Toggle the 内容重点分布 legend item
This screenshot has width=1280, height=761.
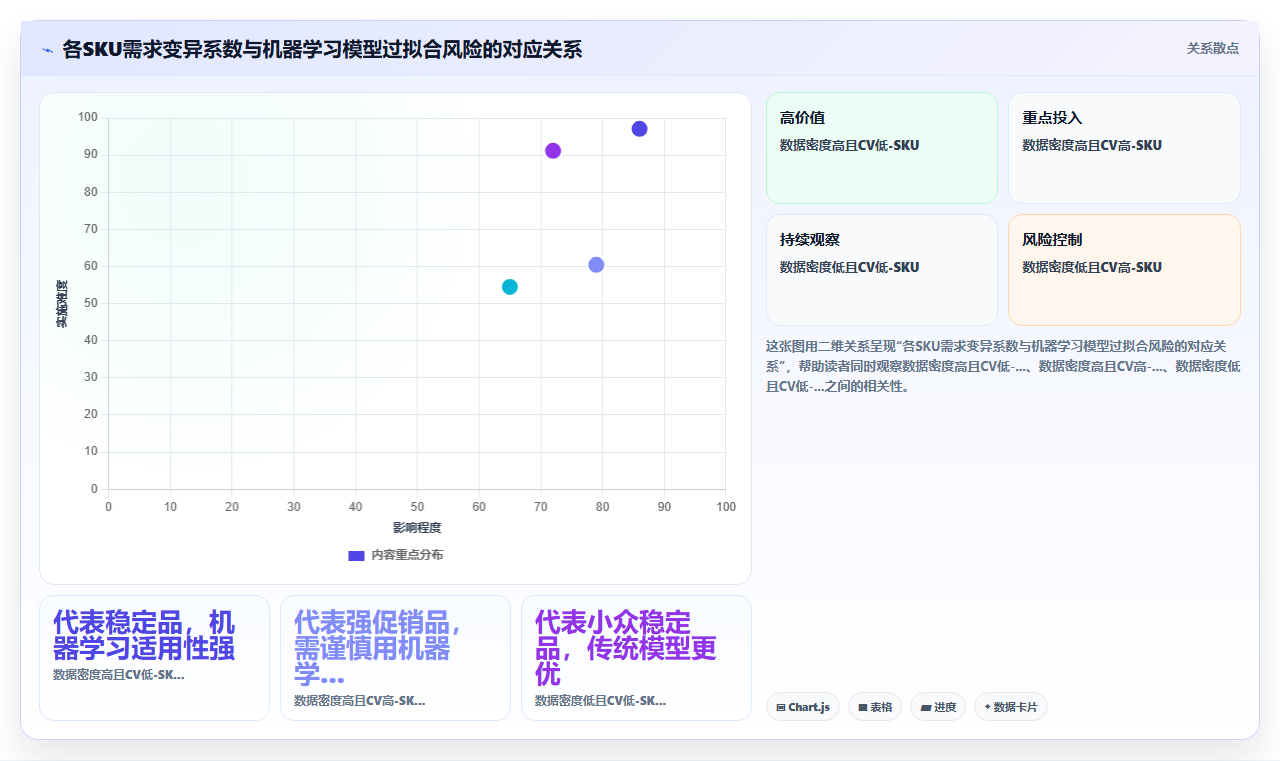(x=395, y=555)
